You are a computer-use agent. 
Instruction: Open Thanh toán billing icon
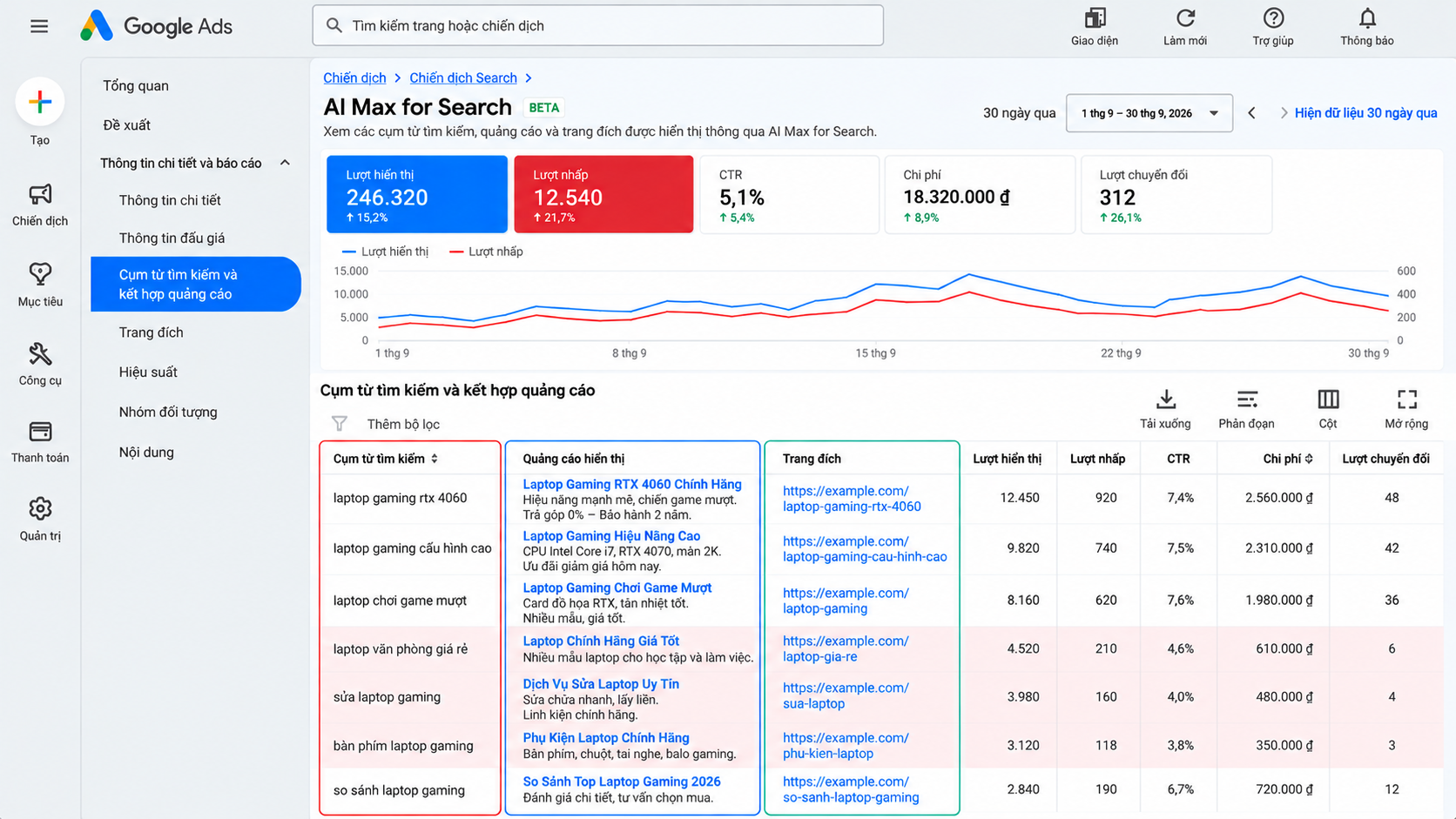(x=40, y=432)
